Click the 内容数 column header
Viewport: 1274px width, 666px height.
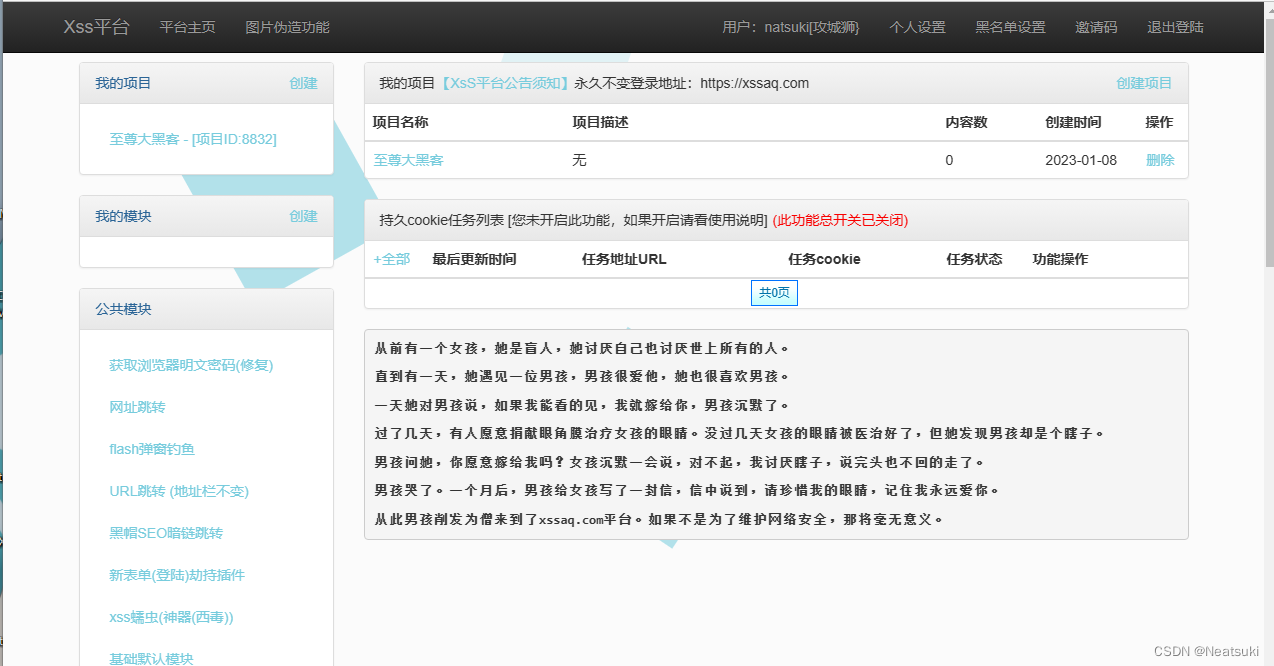(966, 122)
